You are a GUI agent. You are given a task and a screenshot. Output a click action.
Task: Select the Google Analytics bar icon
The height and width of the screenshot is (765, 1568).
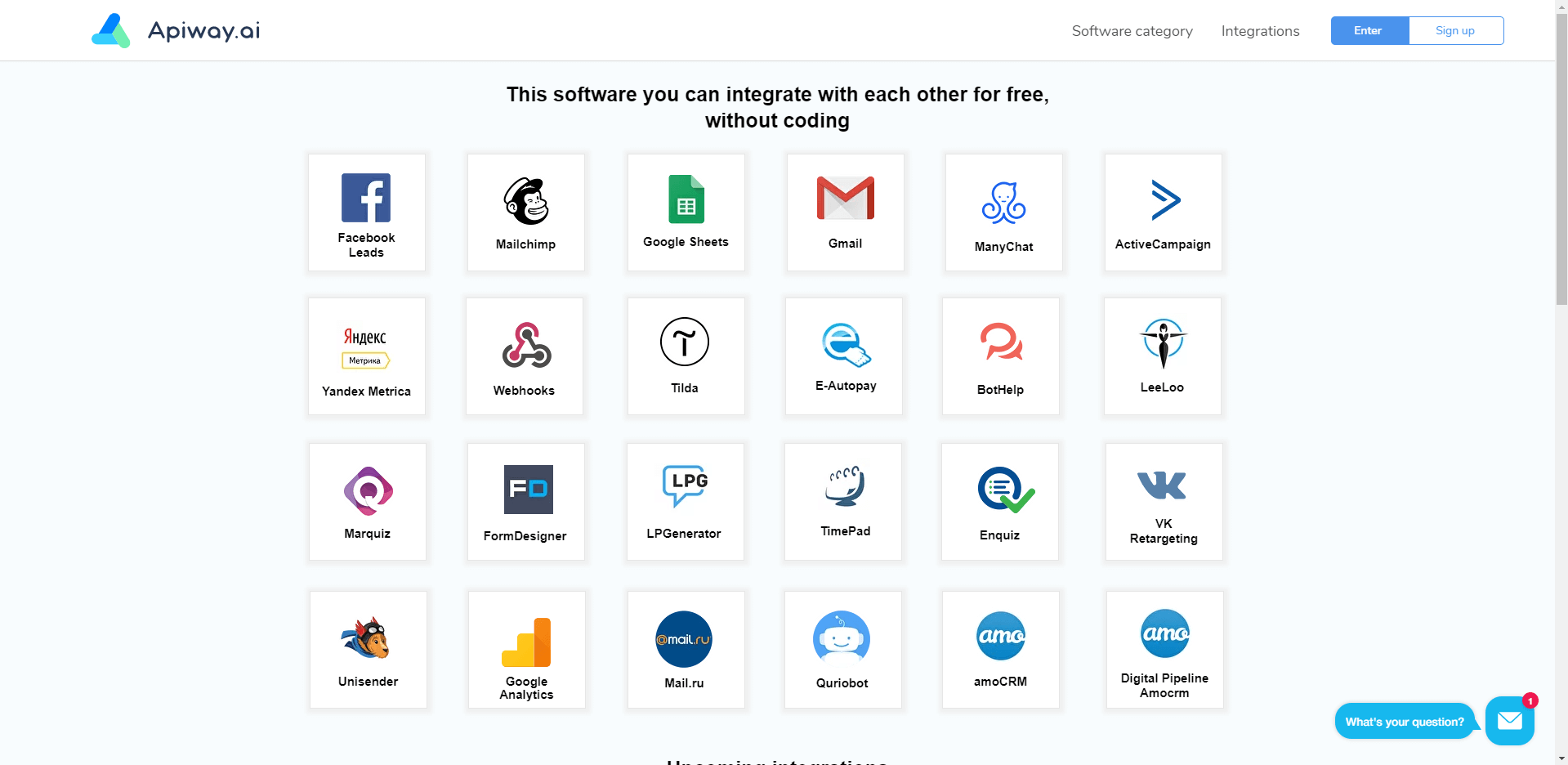tap(526, 642)
